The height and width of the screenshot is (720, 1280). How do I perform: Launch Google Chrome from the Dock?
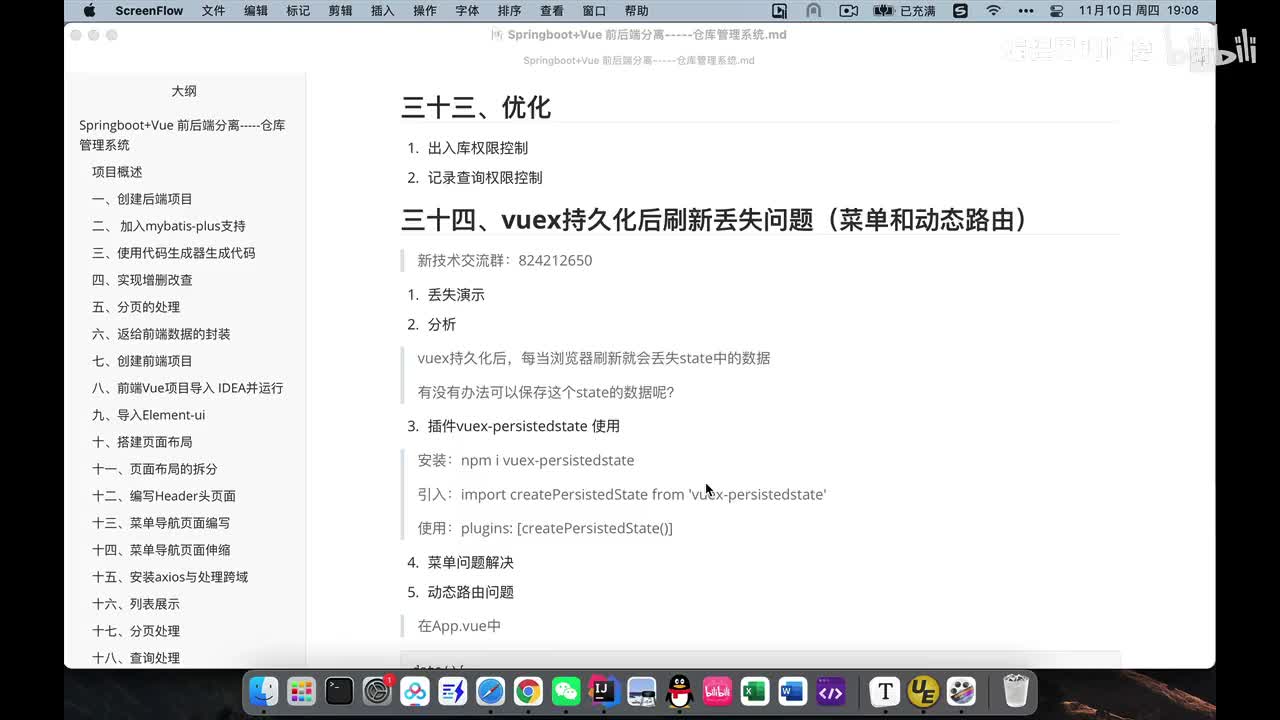pos(528,691)
